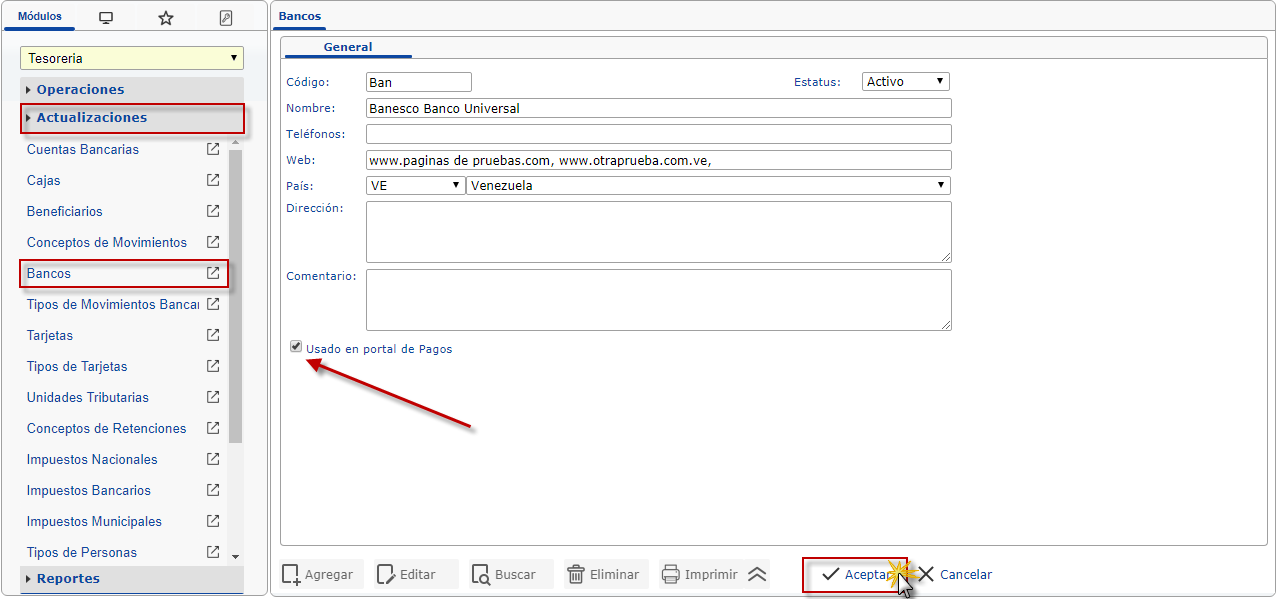Open the monitor icon tab in sidebar
Viewport: 1279px width, 599px height.
coord(106,18)
